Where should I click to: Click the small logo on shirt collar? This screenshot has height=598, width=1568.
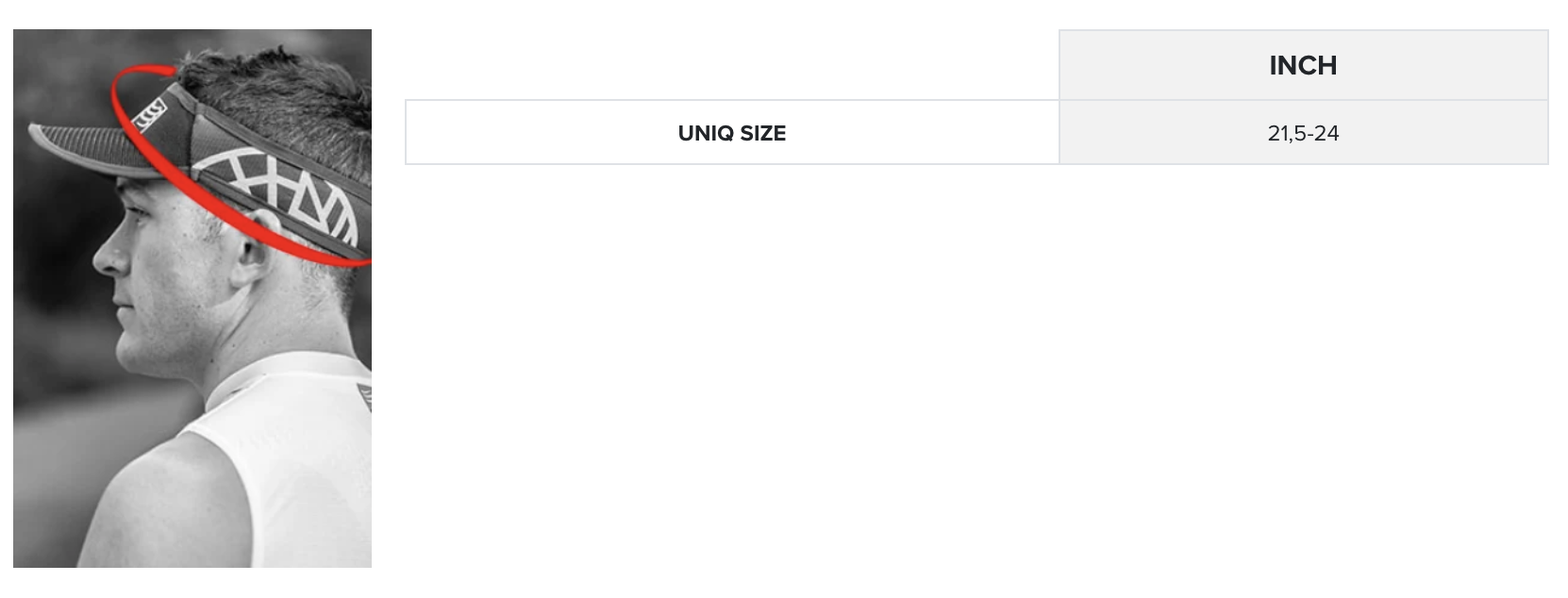tap(364, 394)
